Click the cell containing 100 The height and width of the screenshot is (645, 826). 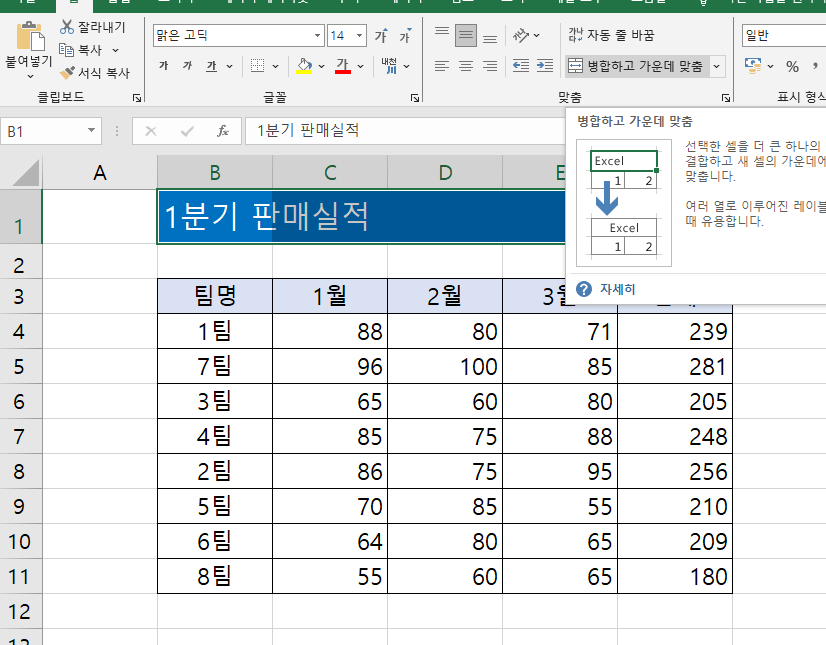(445, 366)
